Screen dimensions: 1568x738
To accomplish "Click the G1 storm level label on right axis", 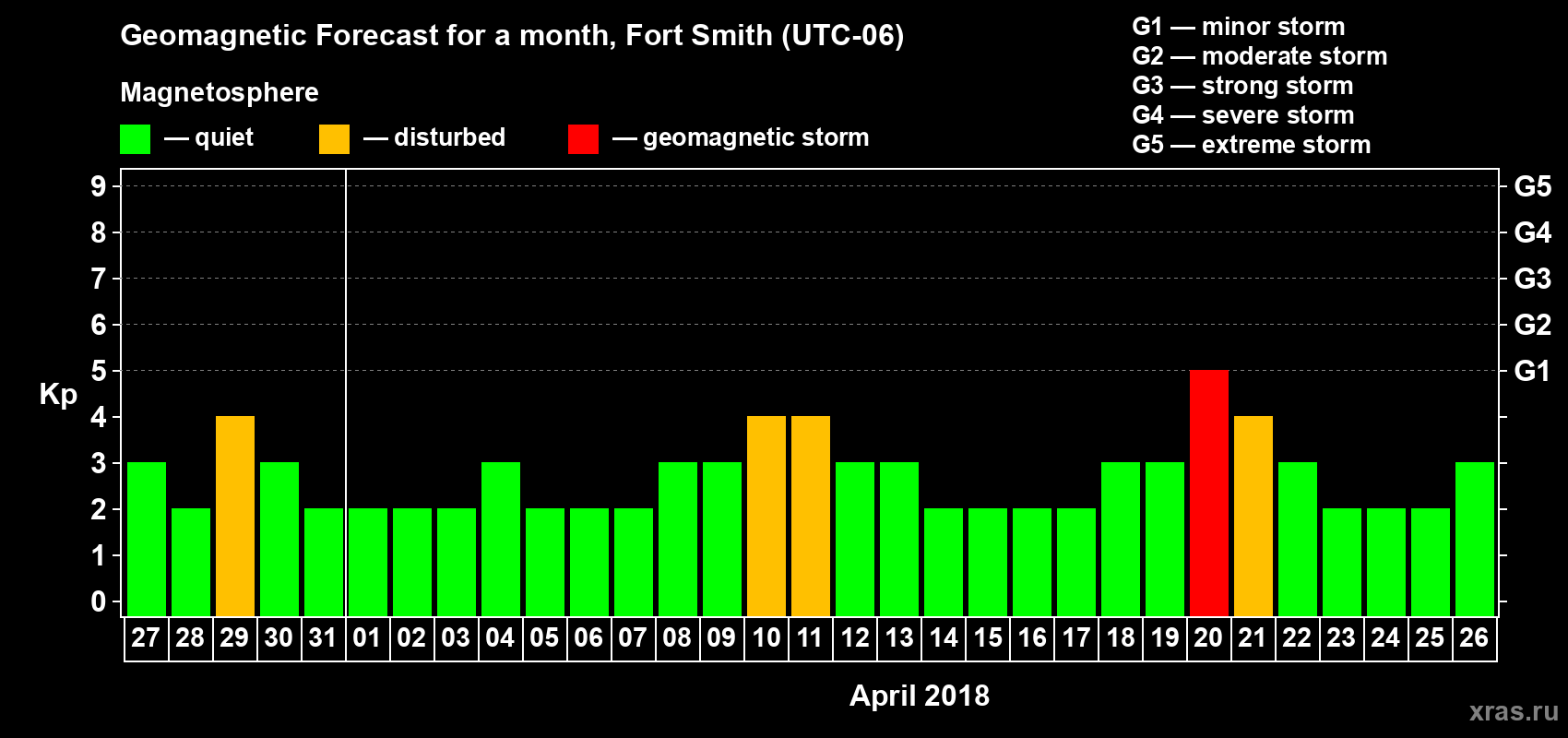I will pos(1532,371).
